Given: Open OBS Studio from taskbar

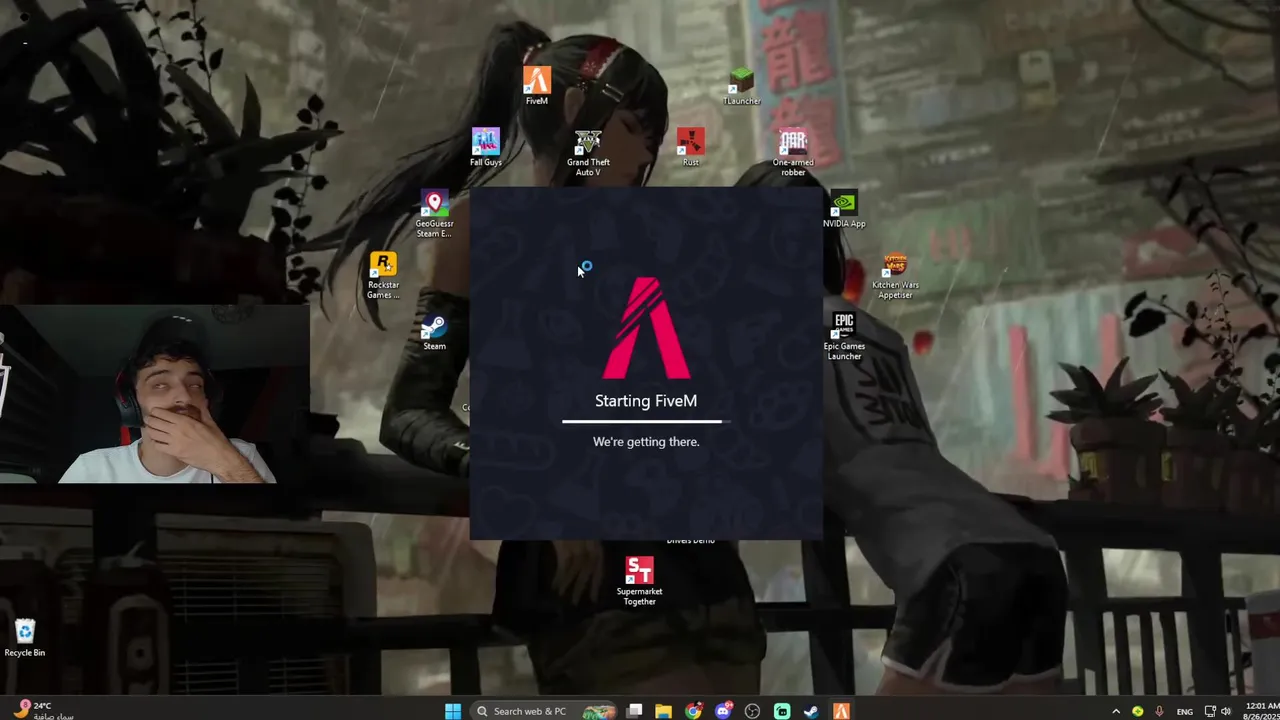Looking at the screenshot, I should (x=752, y=711).
